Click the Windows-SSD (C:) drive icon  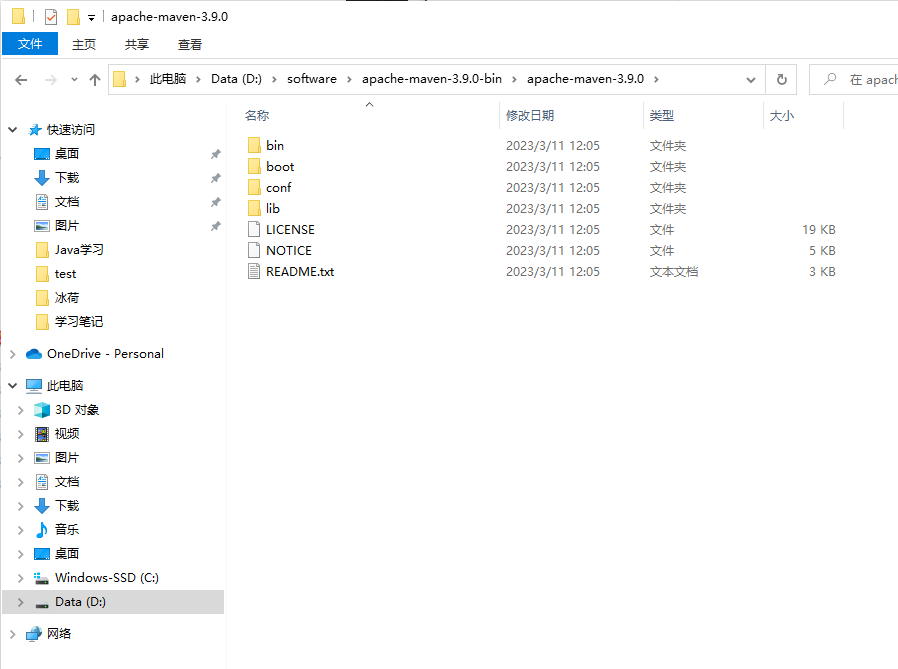(x=41, y=579)
